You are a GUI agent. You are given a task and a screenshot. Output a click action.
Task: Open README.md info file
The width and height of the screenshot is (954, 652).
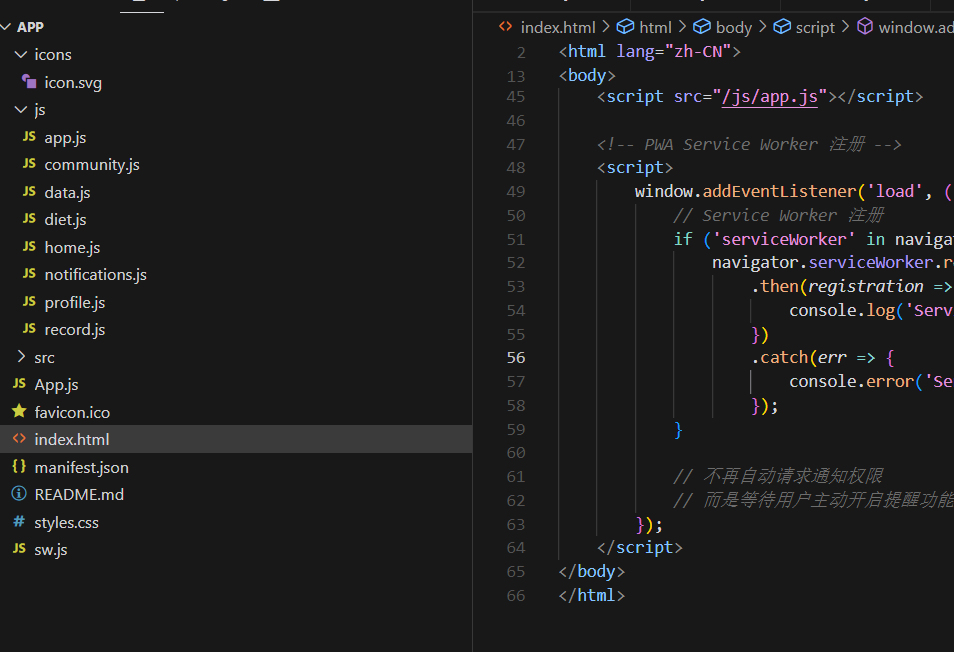tap(79, 494)
